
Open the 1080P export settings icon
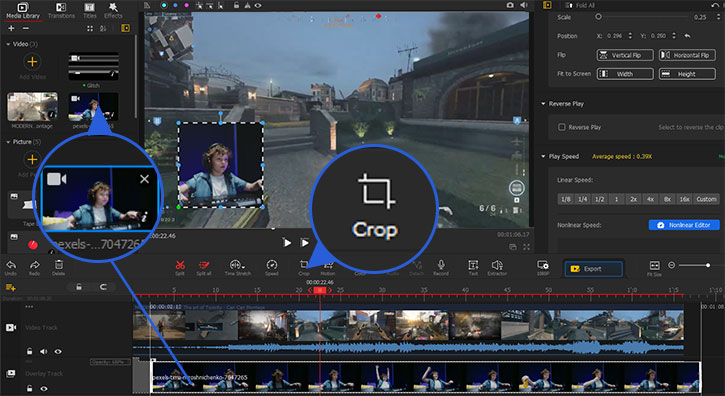click(543, 265)
